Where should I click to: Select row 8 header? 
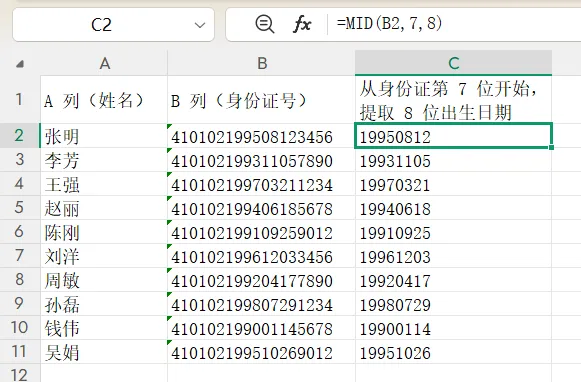20,279
